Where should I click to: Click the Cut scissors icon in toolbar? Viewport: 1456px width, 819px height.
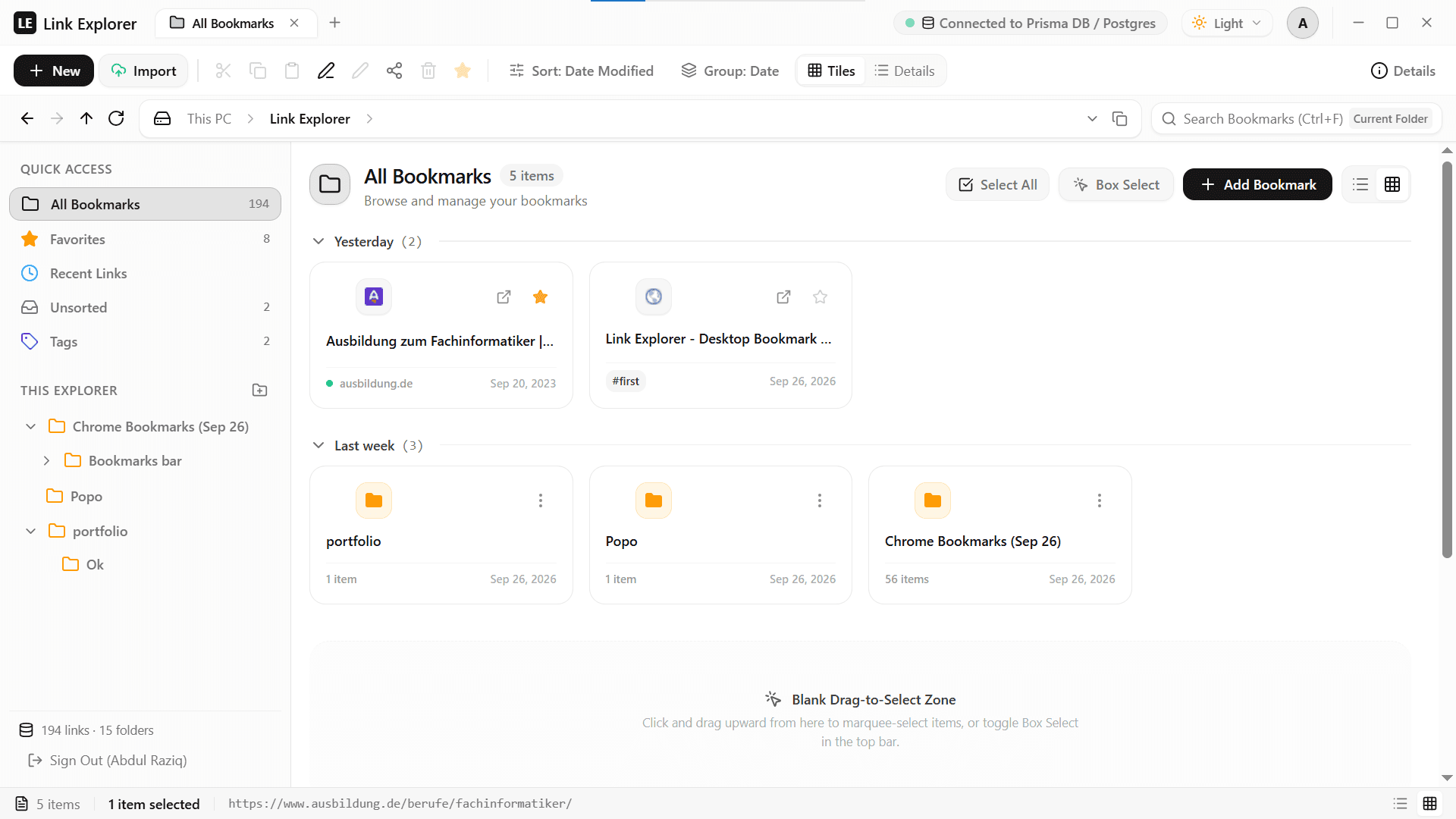pos(223,71)
